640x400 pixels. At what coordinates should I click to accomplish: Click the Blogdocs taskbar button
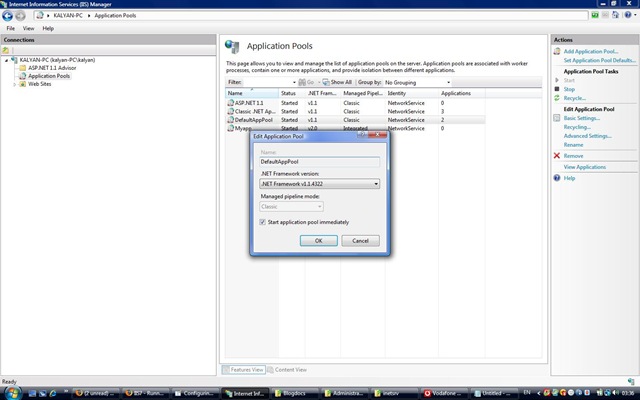[295, 393]
